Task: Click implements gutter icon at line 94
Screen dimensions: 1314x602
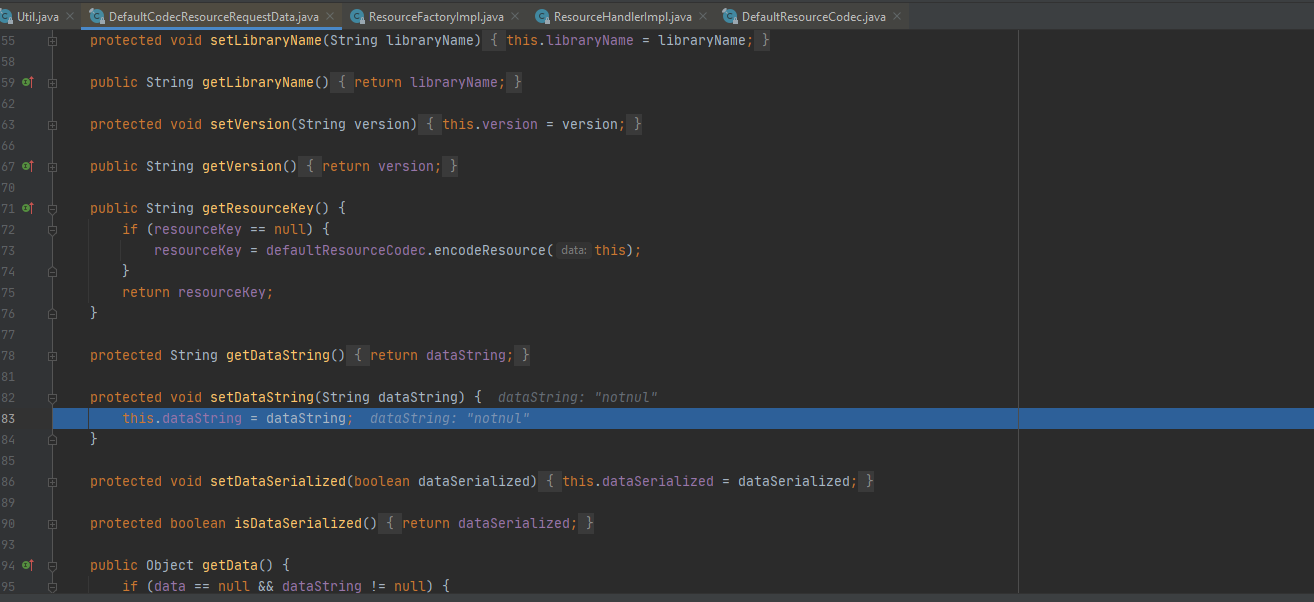Action: tap(28, 565)
